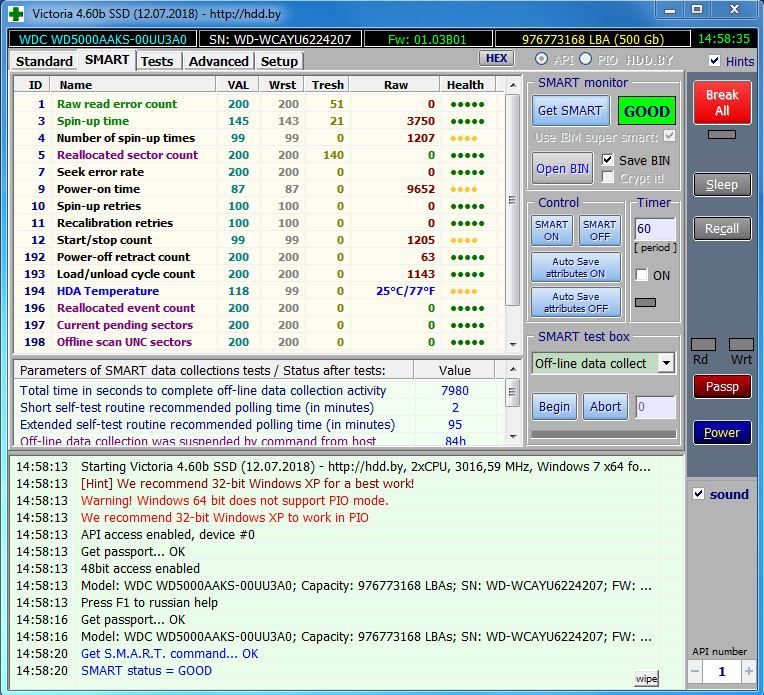Select the Raw read error count row
Image resolution: width=764 pixels, height=695 pixels.
tap(259, 104)
